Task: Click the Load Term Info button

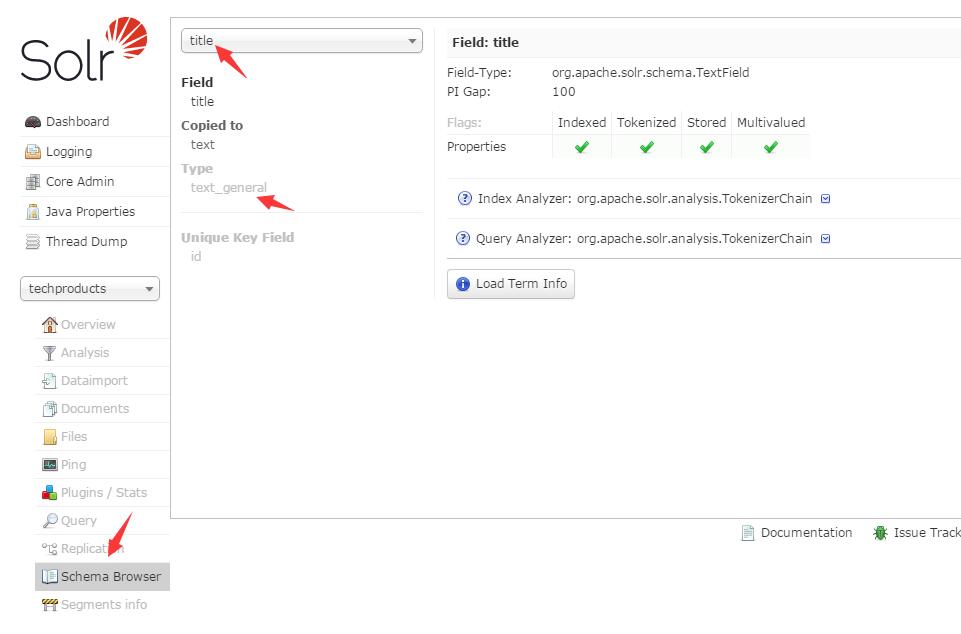Action: pyautogui.click(x=511, y=284)
